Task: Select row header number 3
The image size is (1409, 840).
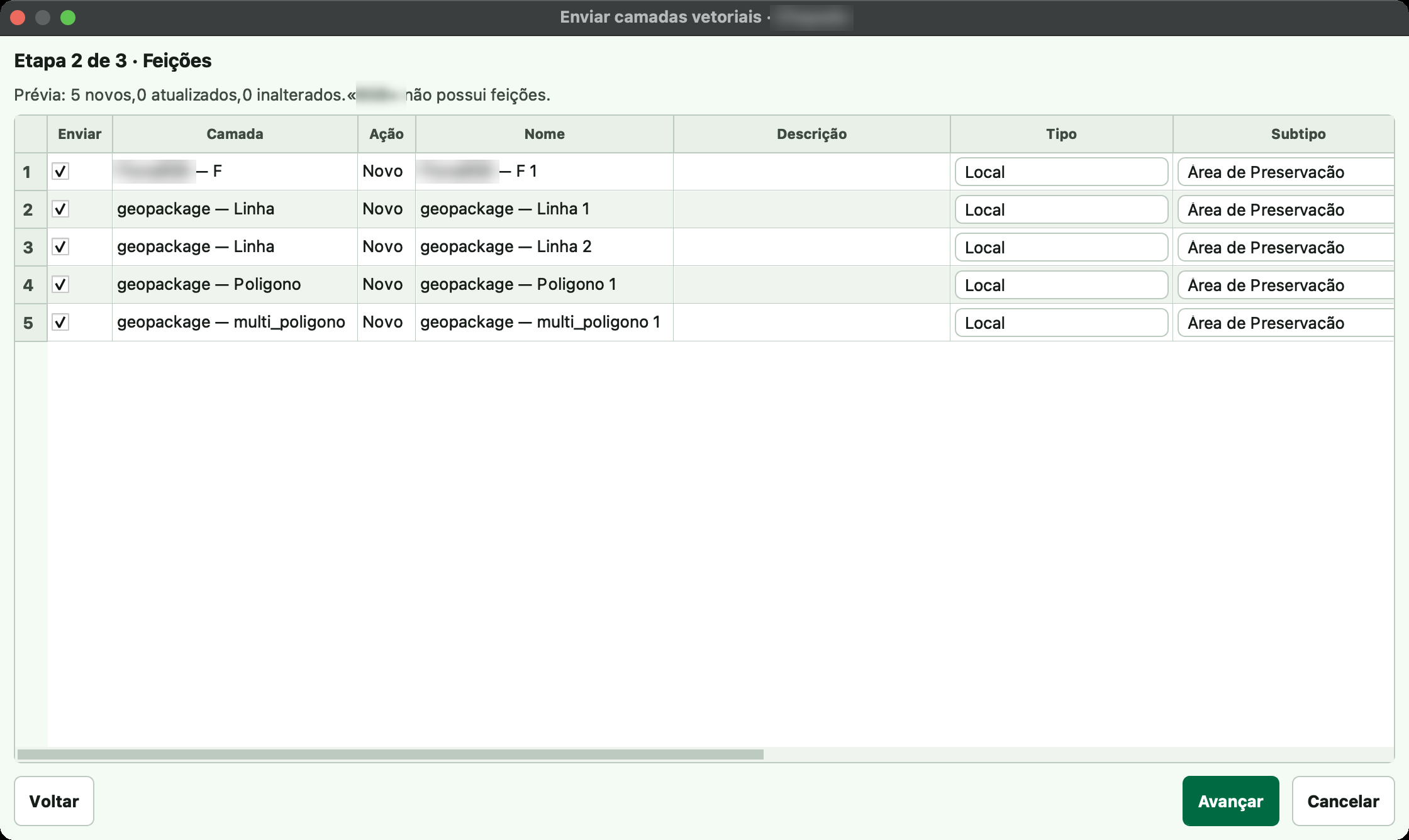Action: point(31,247)
